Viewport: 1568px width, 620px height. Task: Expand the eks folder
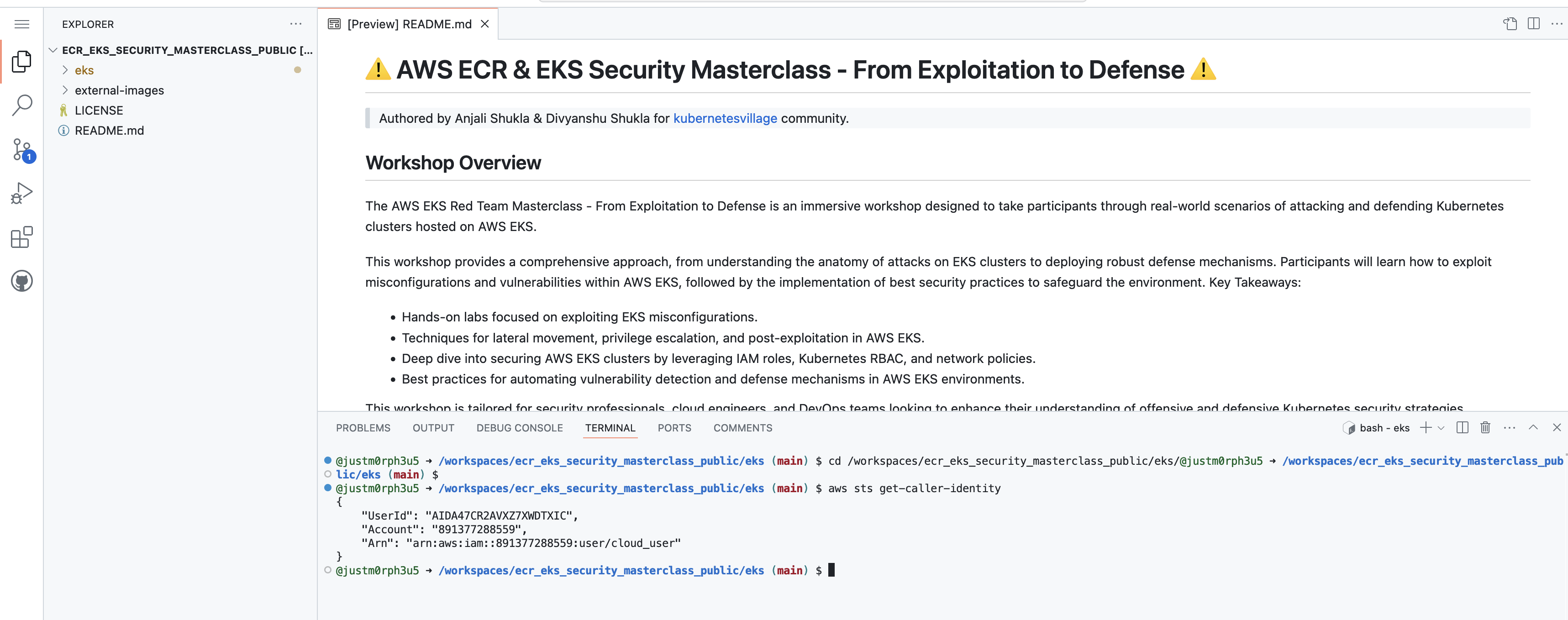(x=84, y=71)
